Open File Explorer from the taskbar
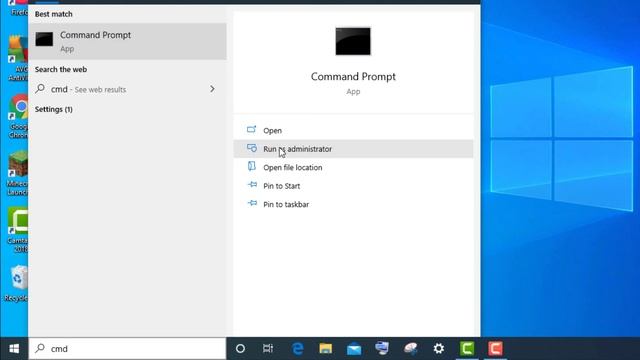The height and width of the screenshot is (360, 640). 326,349
